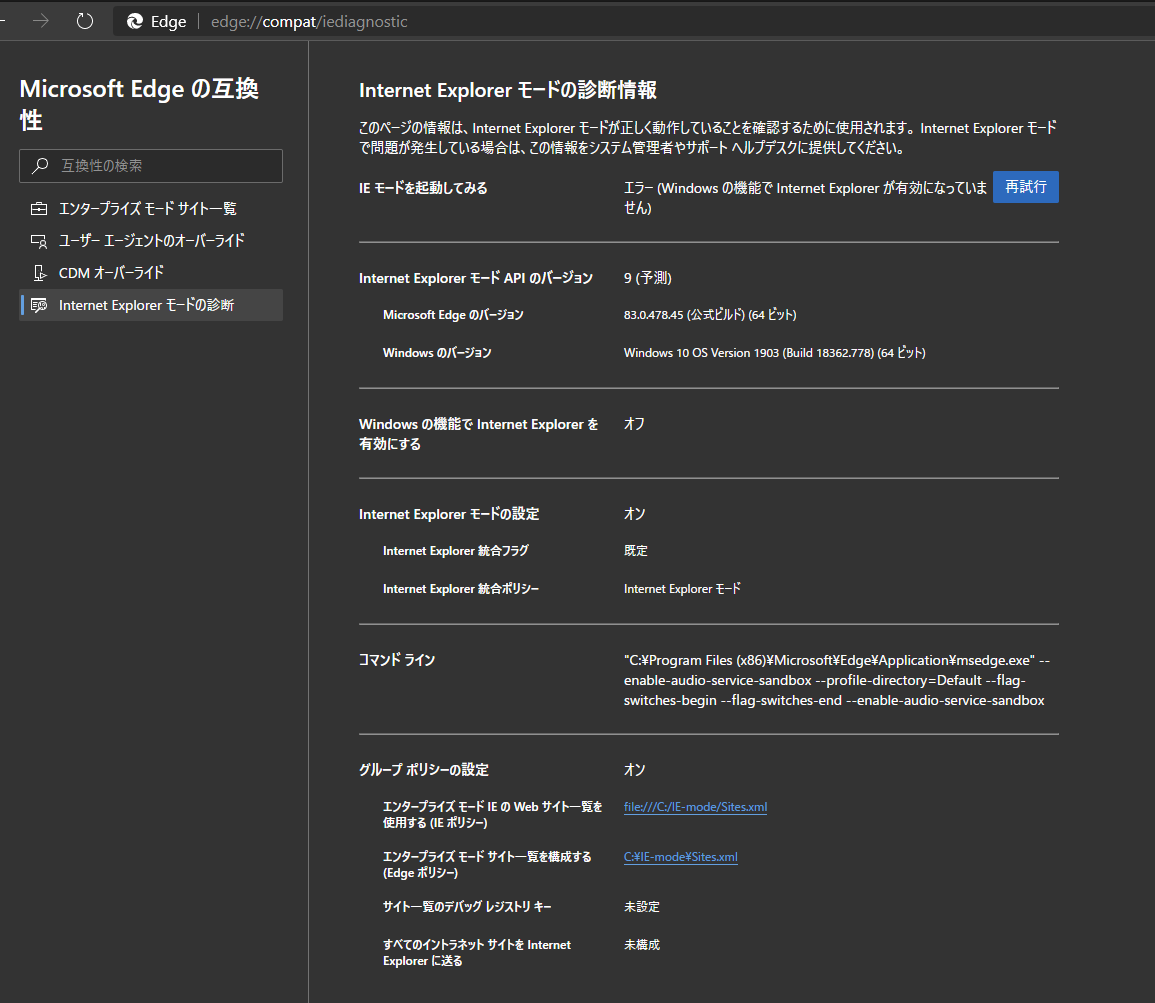
Task: Click the Internet Explorer モードの診断情報 heading
Action: coord(508,90)
